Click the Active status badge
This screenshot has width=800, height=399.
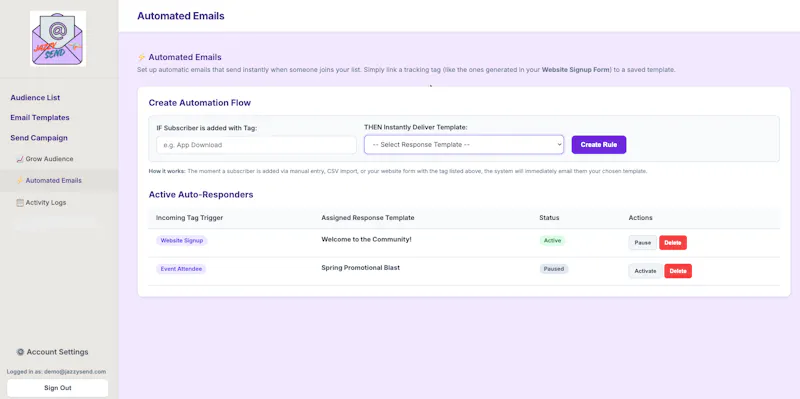pos(552,240)
